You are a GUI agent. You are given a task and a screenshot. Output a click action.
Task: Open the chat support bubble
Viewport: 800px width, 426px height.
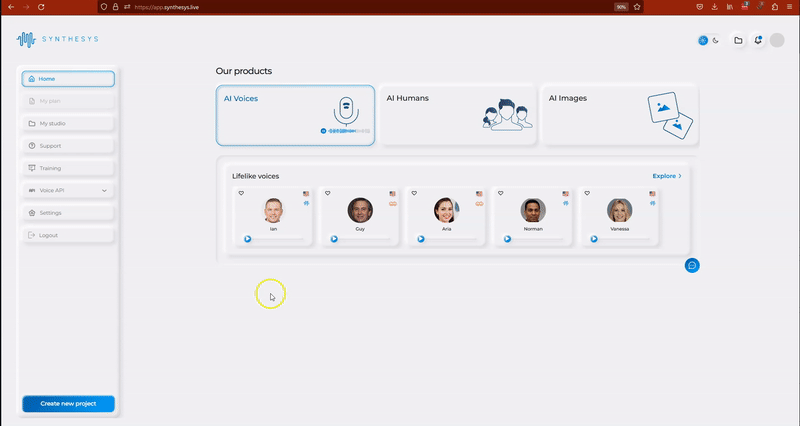pyautogui.click(x=692, y=265)
